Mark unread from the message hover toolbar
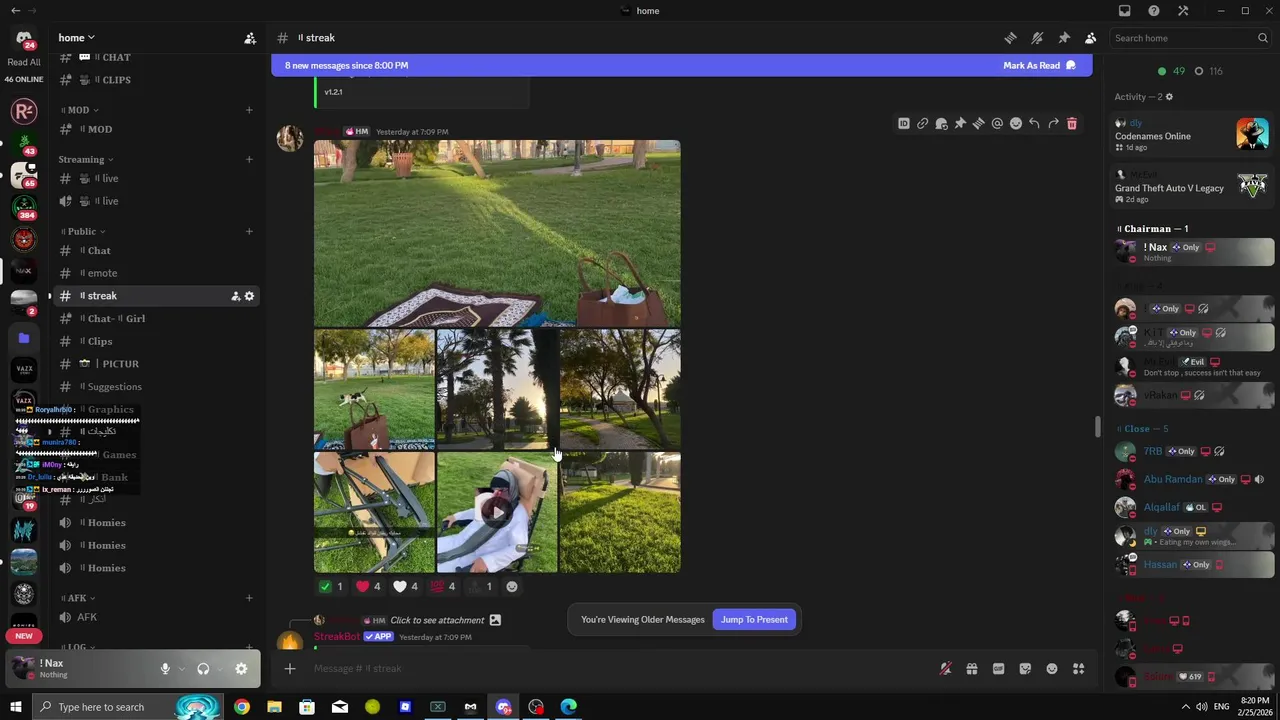The width and height of the screenshot is (1280, 720). [x=941, y=124]
